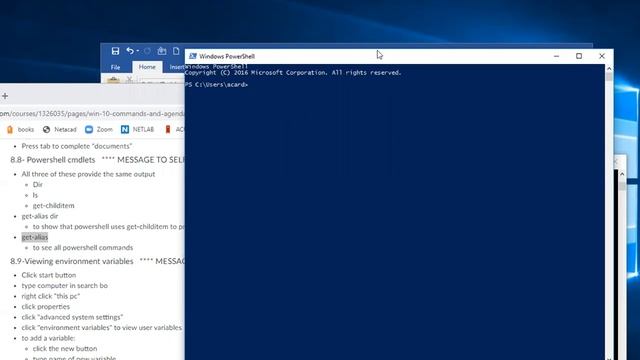Viewport: 640px width, 360px height.
Task: Click the 'to add a variable:' bullet
Action: 48,338
